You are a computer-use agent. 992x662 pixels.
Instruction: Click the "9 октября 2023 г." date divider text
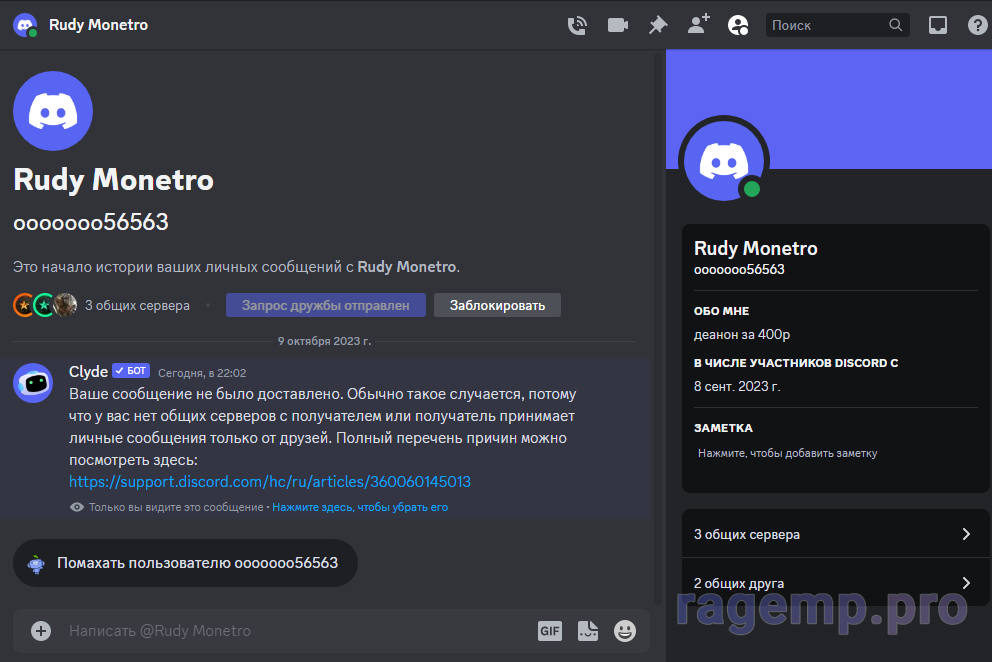[x=324, y=341]
